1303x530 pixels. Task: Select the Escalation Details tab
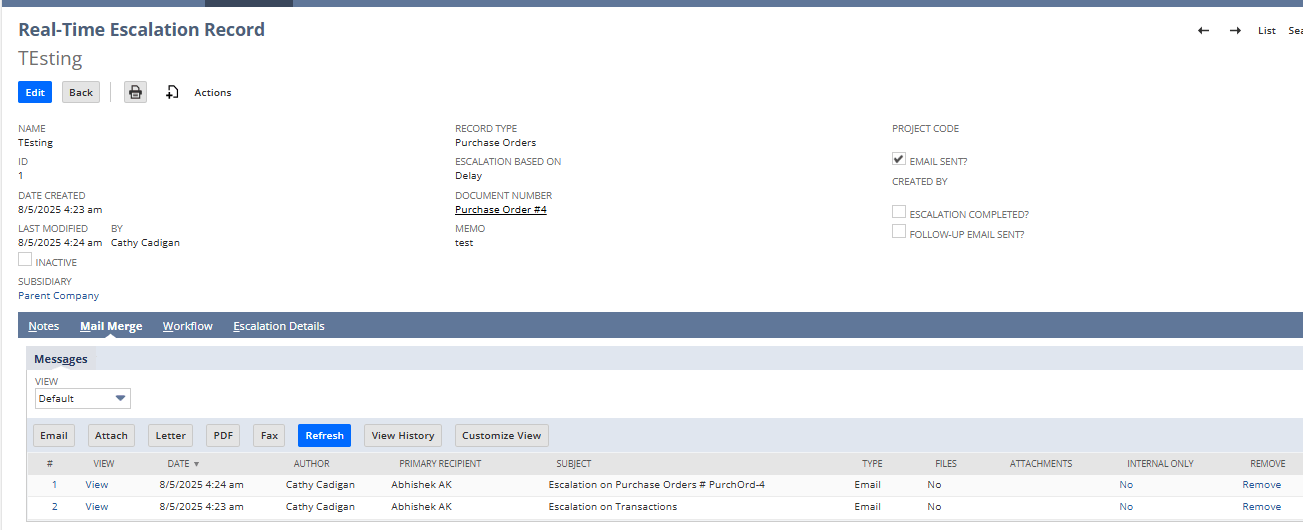click(278, 326)
